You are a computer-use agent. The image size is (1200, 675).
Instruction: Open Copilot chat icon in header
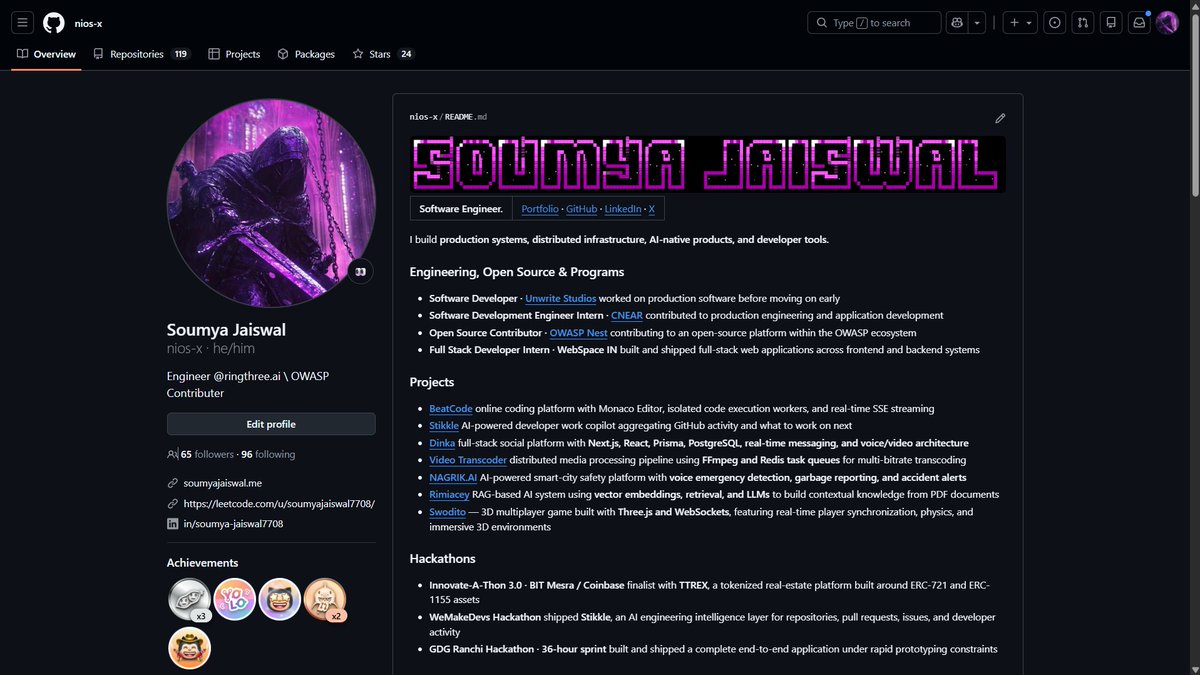point(957,22)
